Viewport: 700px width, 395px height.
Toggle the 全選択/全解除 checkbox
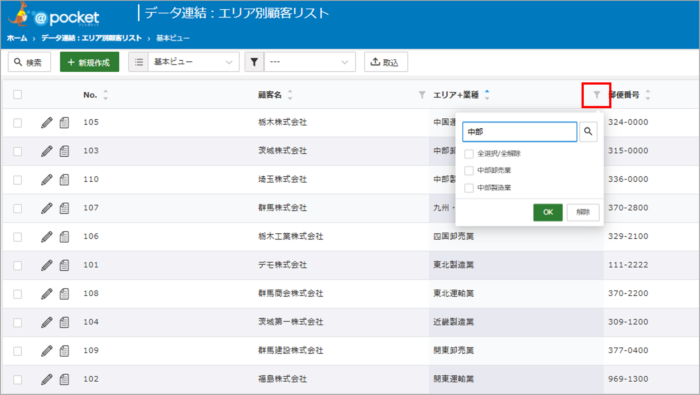[469, 154]
